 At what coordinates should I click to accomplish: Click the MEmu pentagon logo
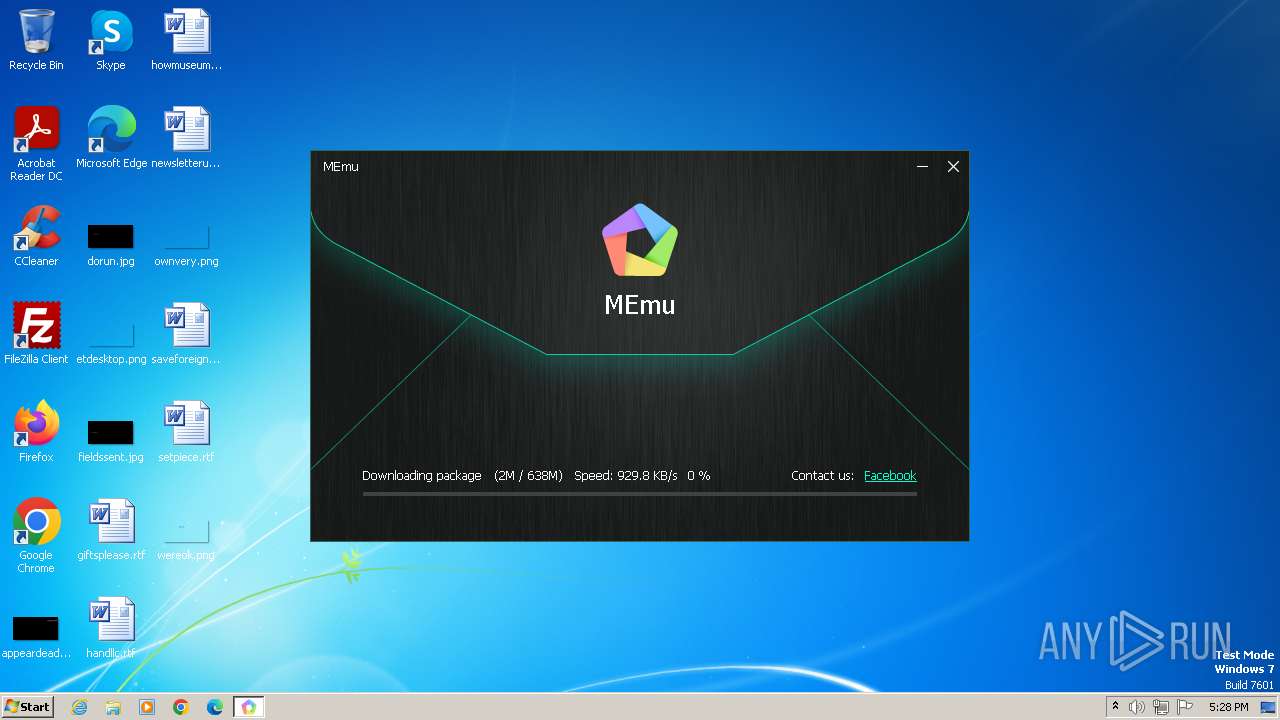(x=640, y=240)
